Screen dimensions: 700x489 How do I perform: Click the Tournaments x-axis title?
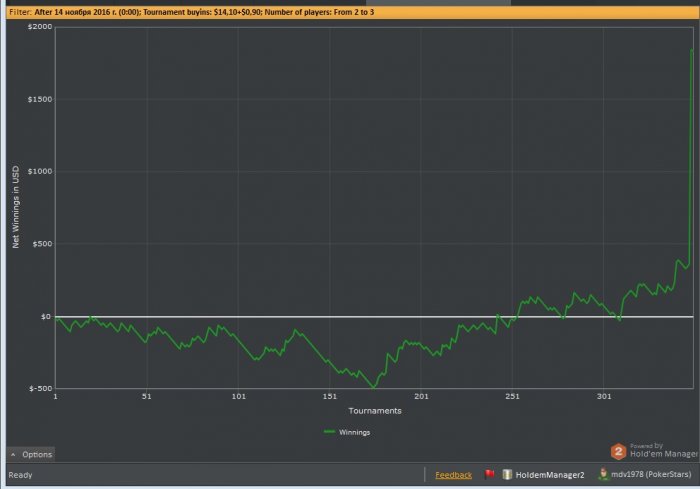[375, 411]
